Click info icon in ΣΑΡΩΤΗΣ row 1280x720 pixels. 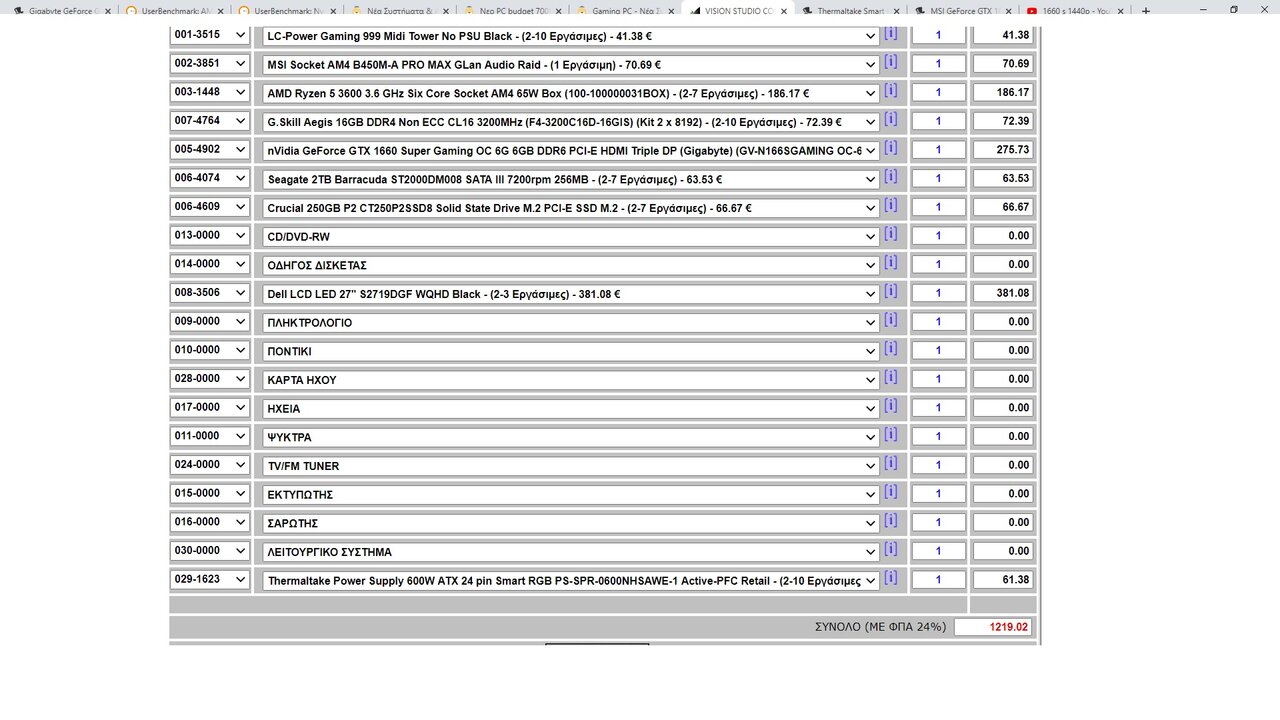click(x=890, y=521)
